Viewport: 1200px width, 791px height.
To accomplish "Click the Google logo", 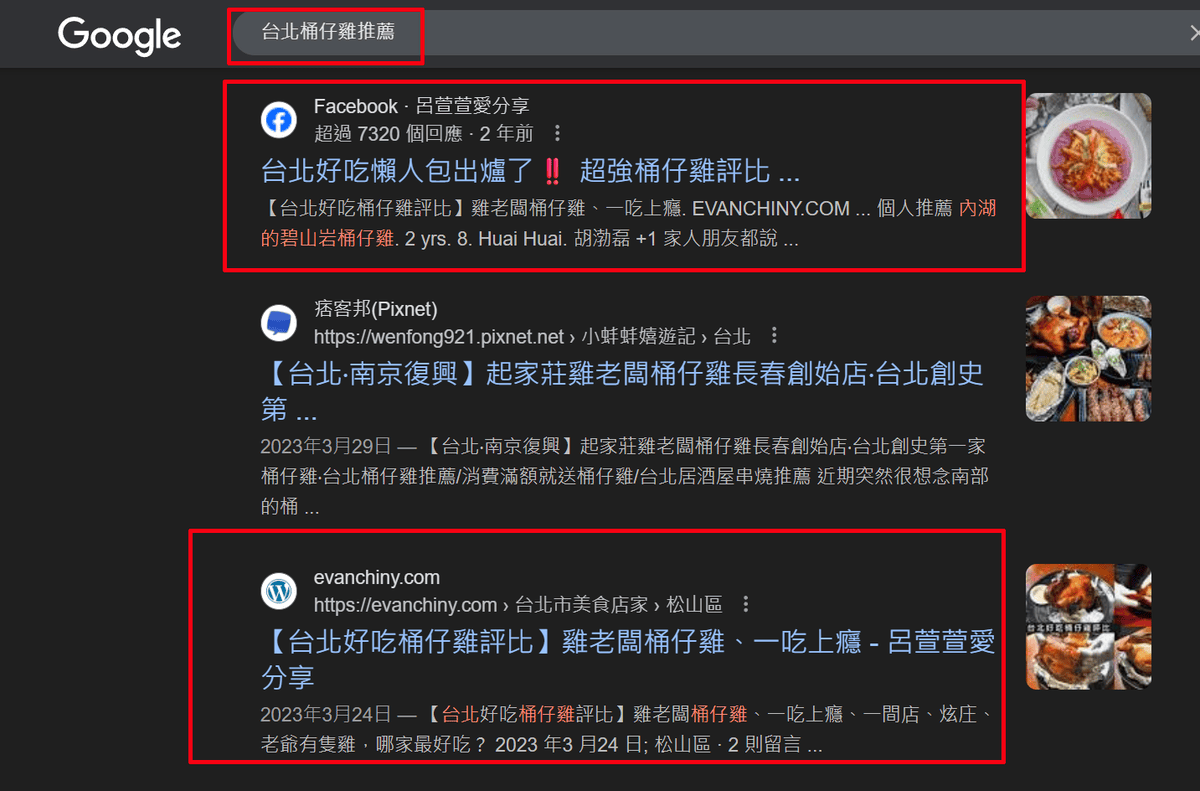I will (x=119, y=36).
